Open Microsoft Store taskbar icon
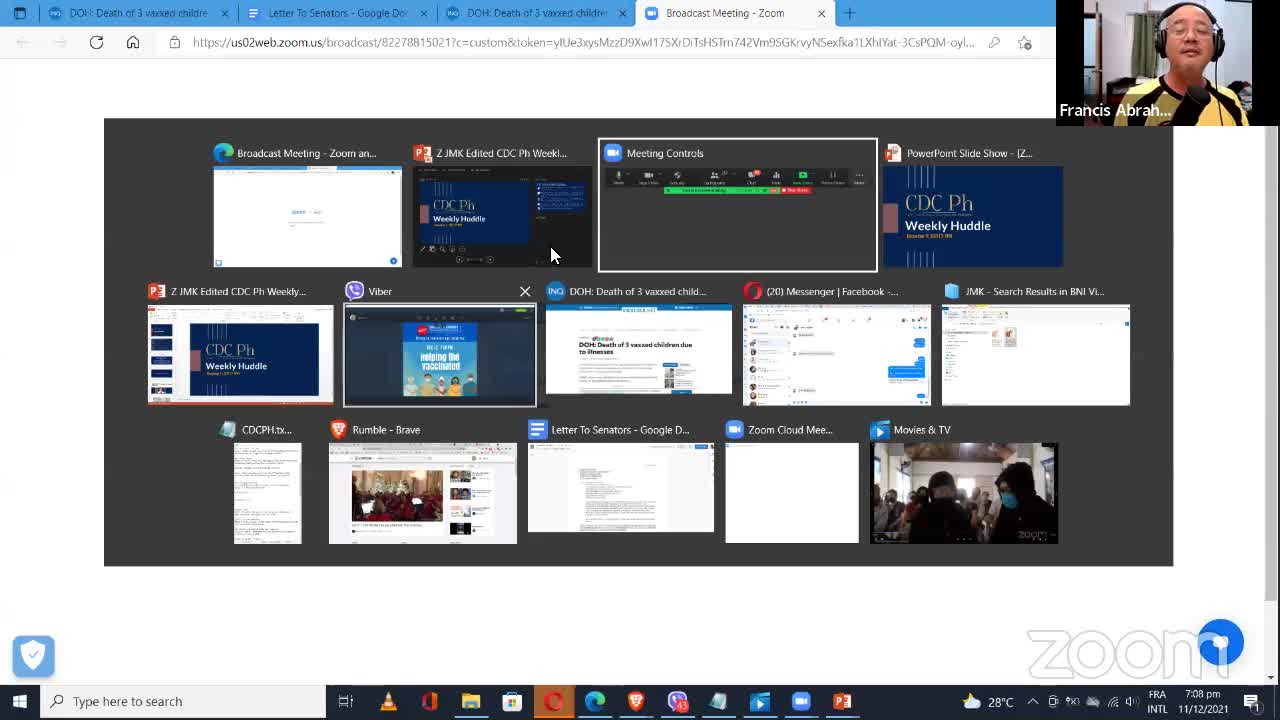 pyautogui.click(x=512, y=701)
